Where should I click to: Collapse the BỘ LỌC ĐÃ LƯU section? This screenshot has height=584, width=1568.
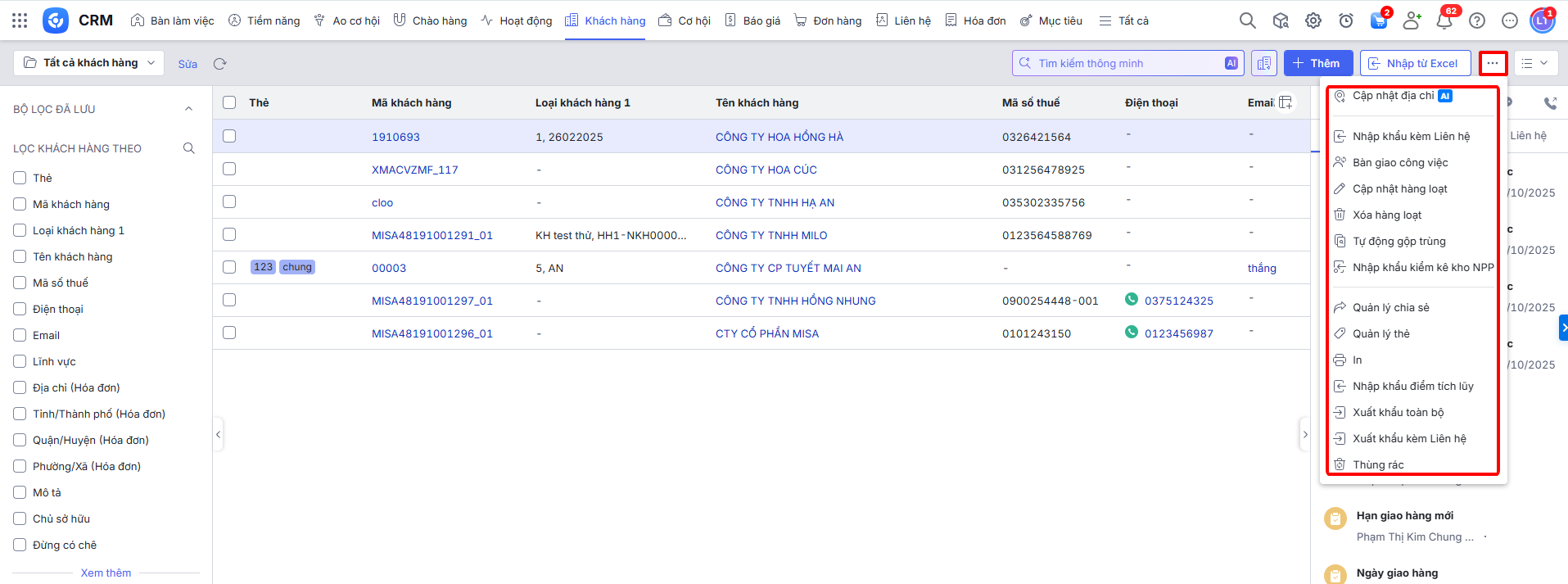(x=188, y=109)
